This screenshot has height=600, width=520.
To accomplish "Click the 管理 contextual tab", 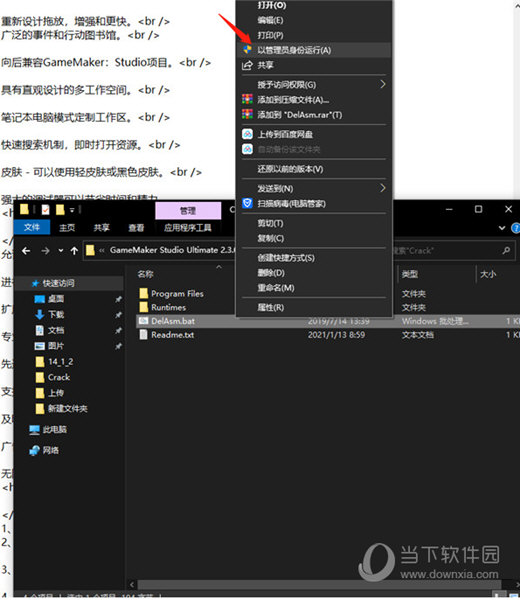I will 188,210.
